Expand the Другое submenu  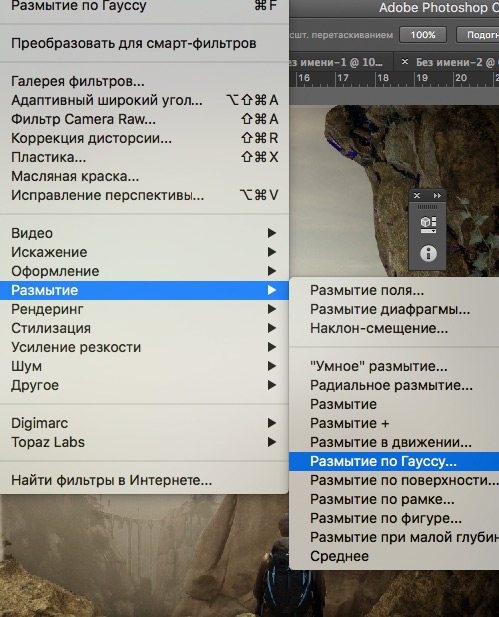click(x=144, y=385)
